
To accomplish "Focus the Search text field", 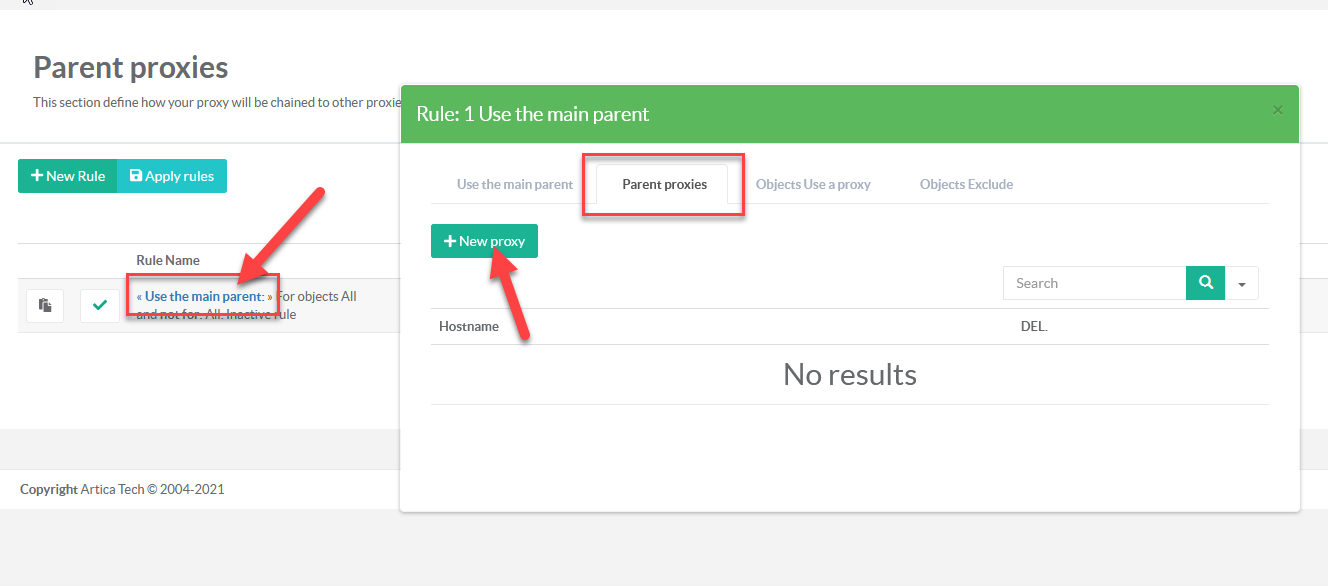I will pos(1094,283).
